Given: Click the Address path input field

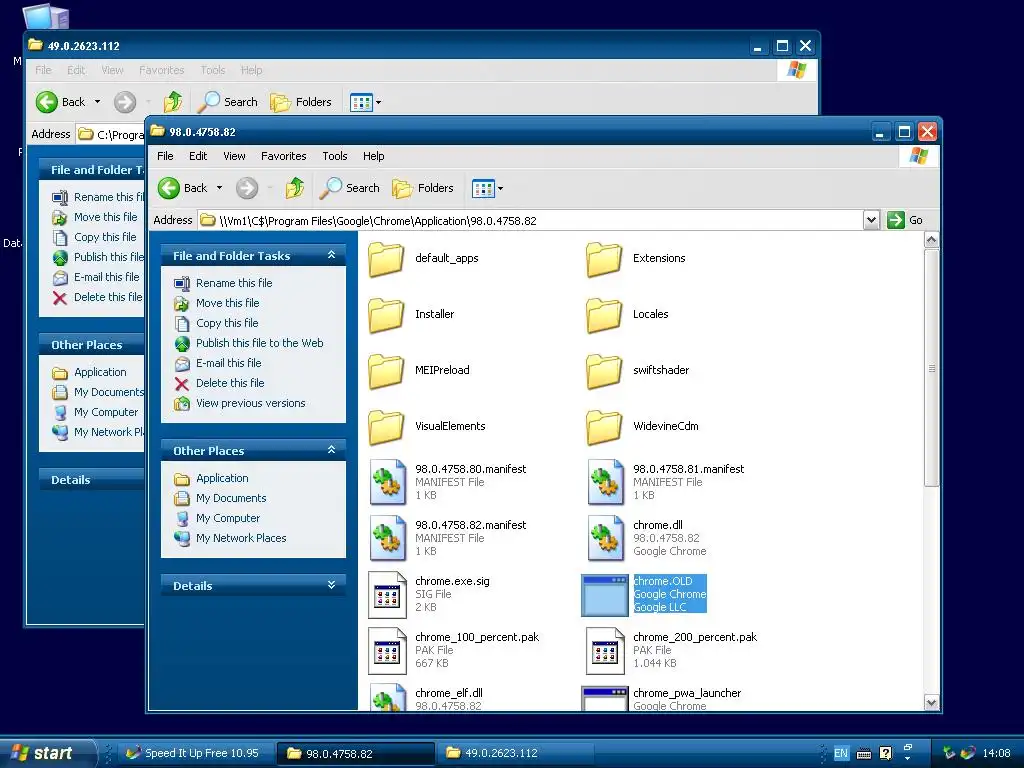Looking at the screenshot, I should pyautogui.click(x=530, y=221).
